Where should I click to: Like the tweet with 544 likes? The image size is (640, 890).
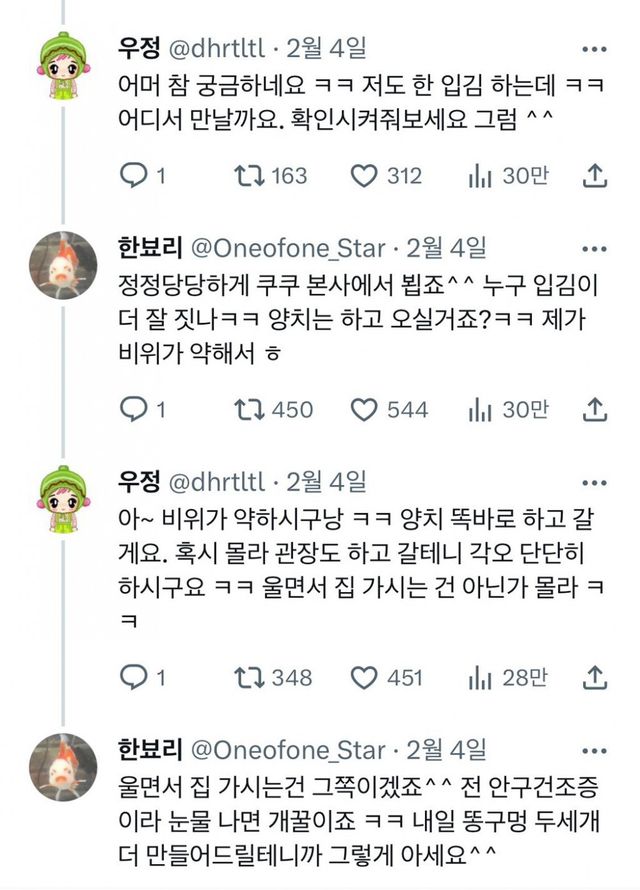point(365,409)
